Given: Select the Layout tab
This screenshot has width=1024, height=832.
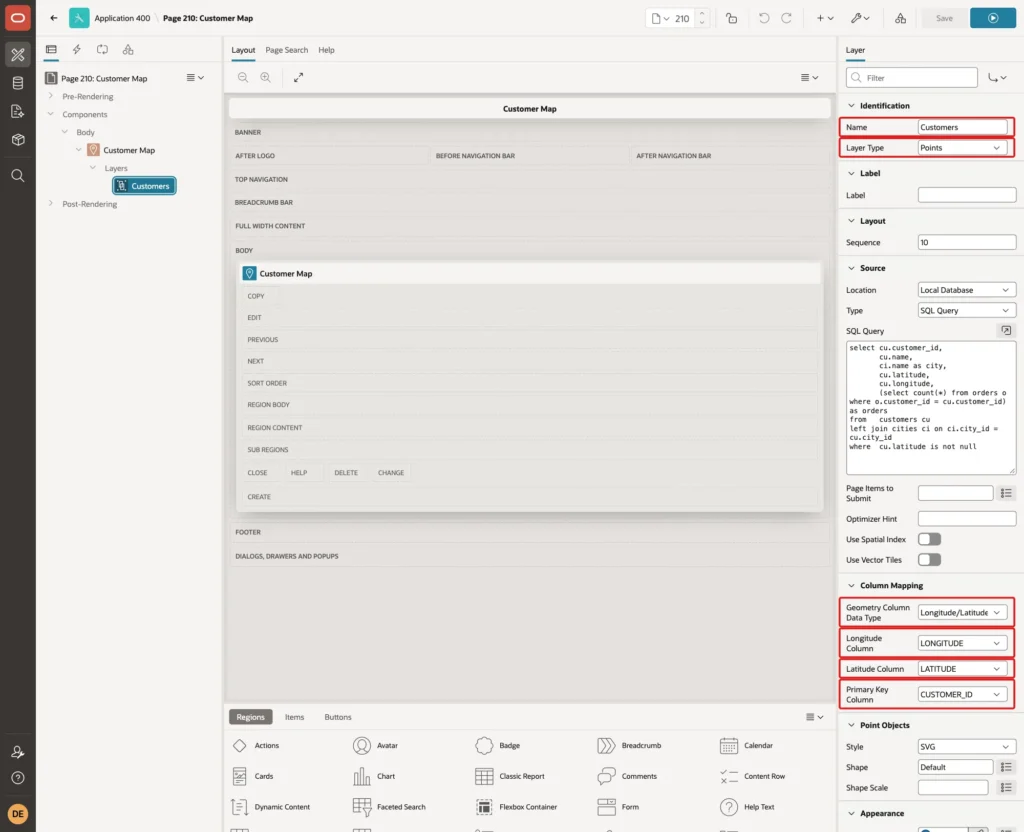Looking at the screenshot, I should 243,50.
